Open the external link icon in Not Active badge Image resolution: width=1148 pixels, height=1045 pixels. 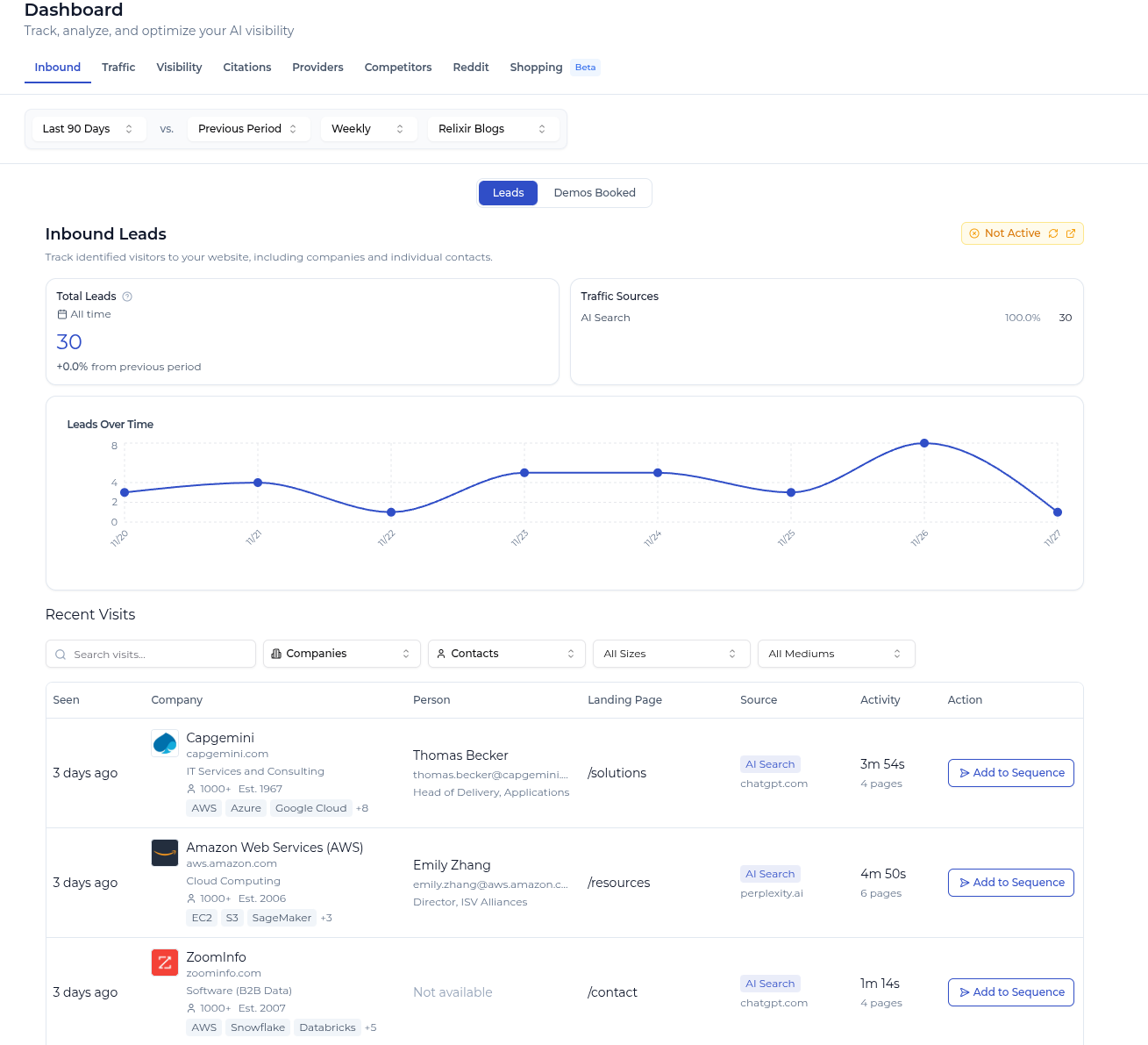[x=1071, y=233]
